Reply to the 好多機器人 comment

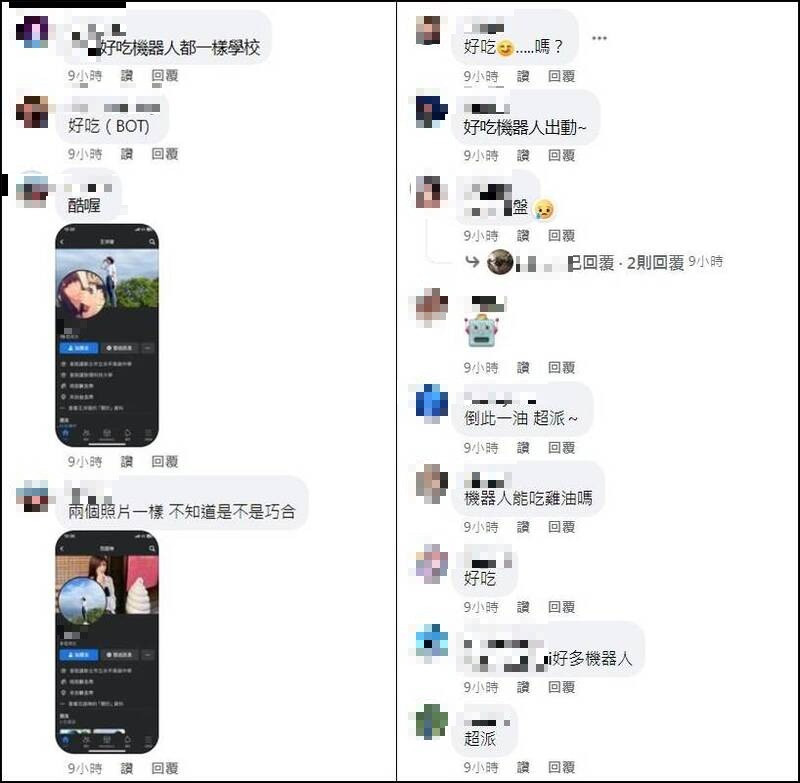561,687
